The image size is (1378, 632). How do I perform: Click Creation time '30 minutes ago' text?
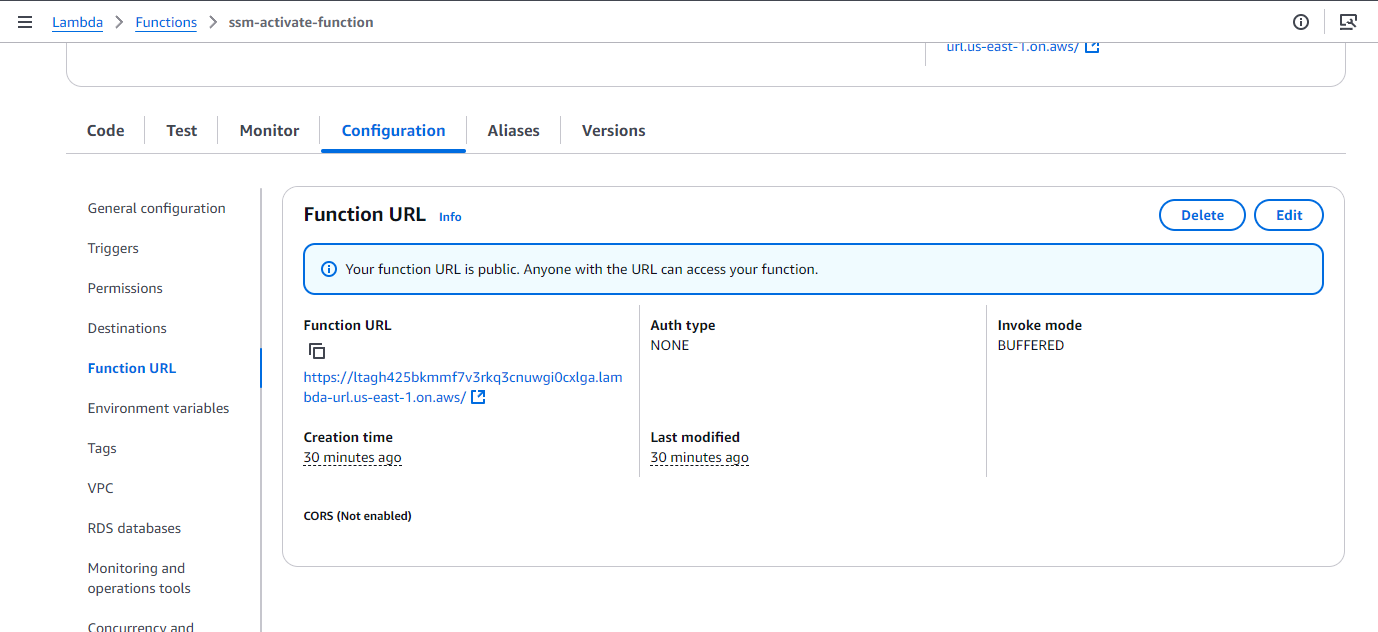pos(353,458)
